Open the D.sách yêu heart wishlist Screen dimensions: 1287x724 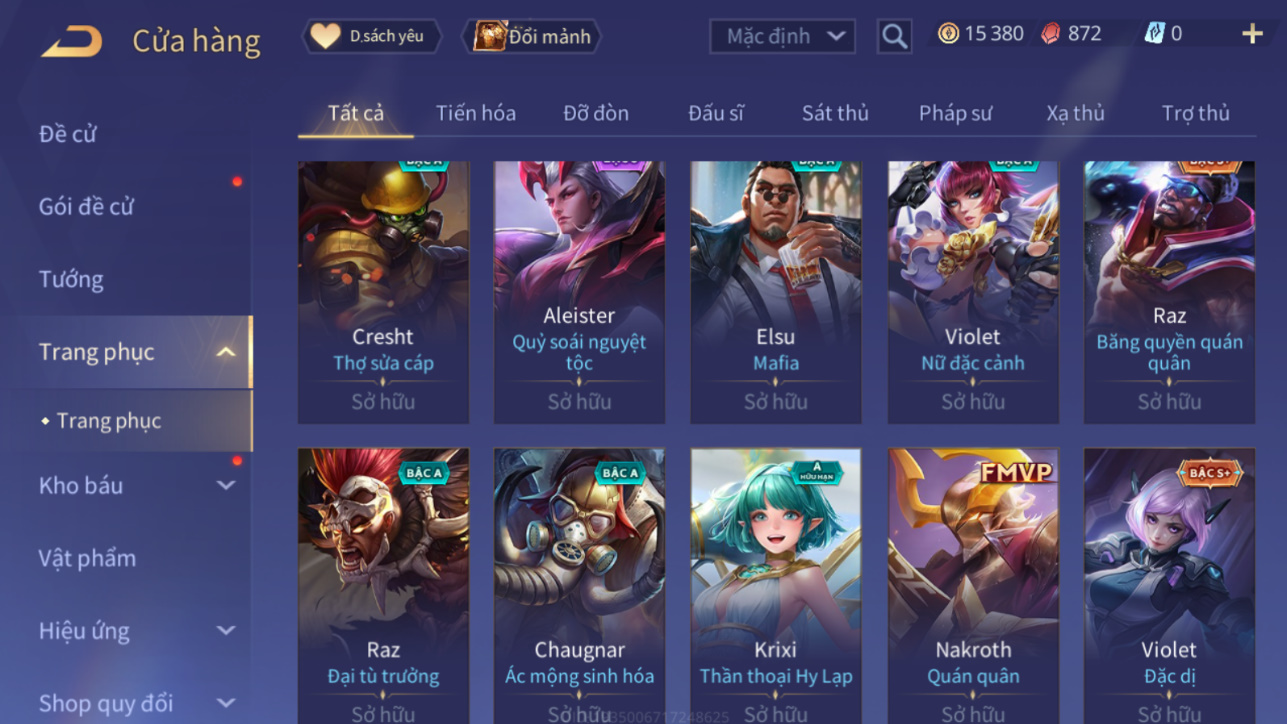coord(325,36)
